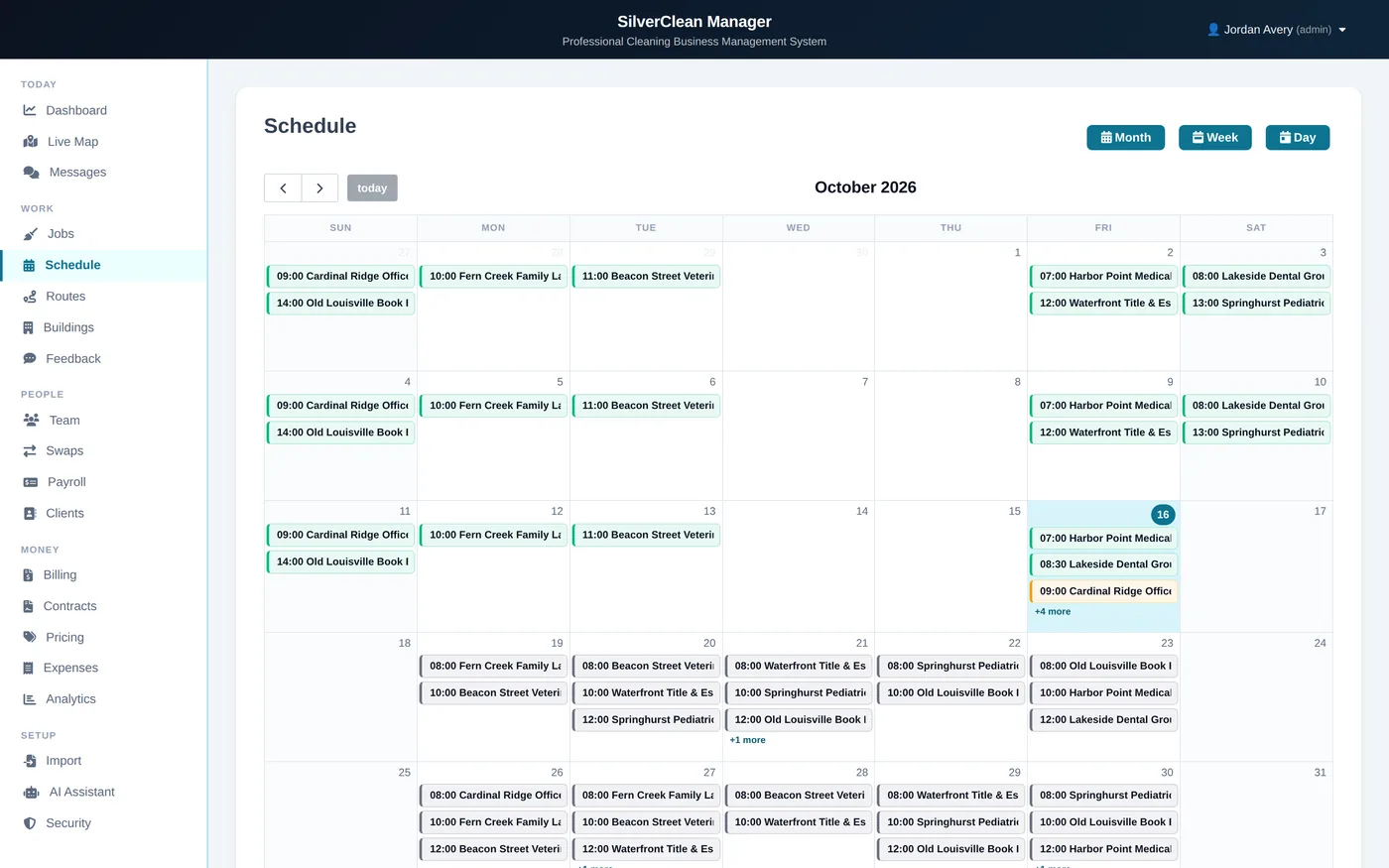This screenshot has width=1389, height=868.
Task: Click the Buildings icon
Action: click(x=29, y=327)
